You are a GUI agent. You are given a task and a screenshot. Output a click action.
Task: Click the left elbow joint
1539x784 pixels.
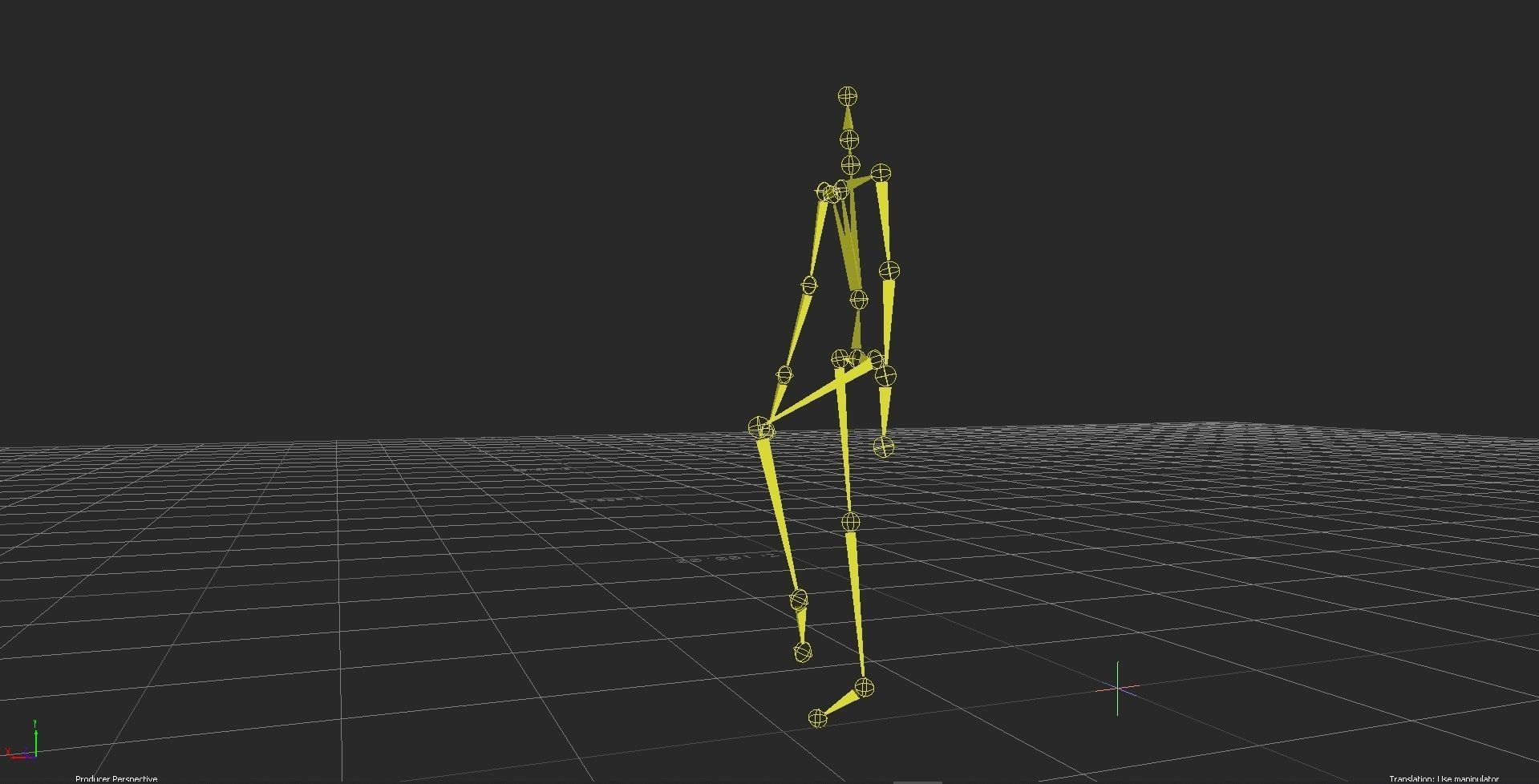pos(808,285)
